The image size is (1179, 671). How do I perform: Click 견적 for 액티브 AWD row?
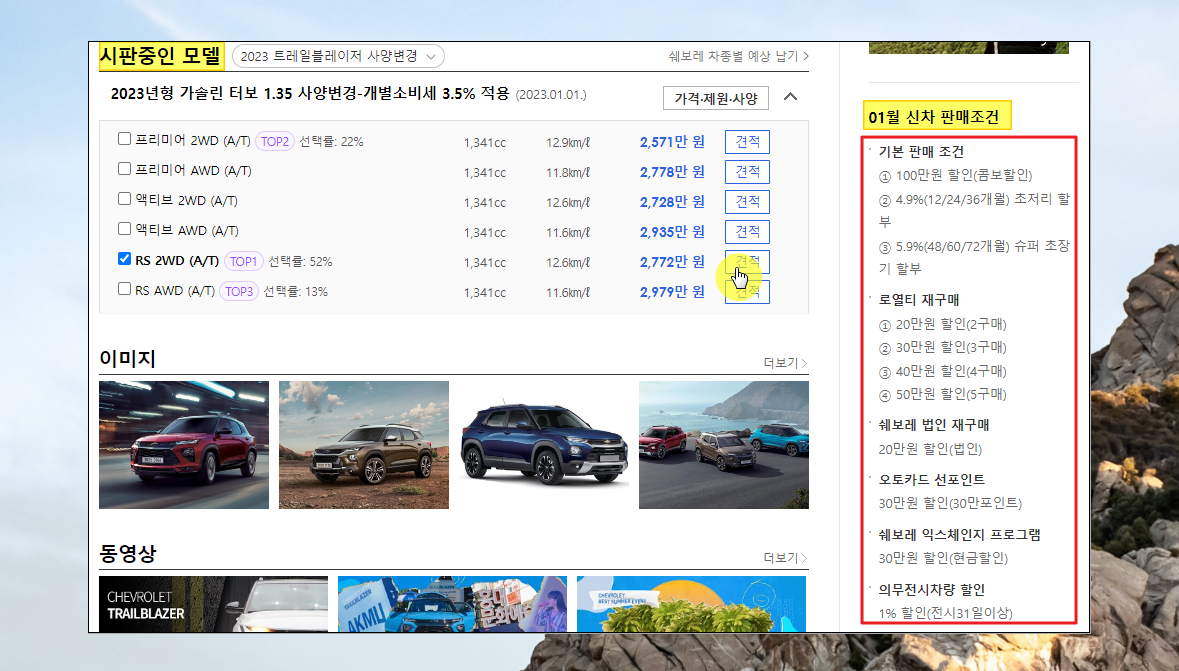click(747, 232)
